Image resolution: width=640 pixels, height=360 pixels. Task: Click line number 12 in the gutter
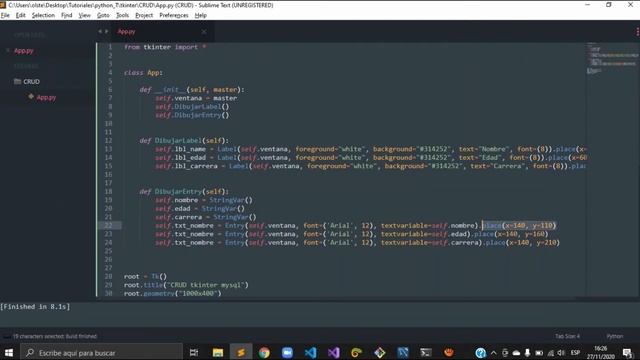point(108,140)
